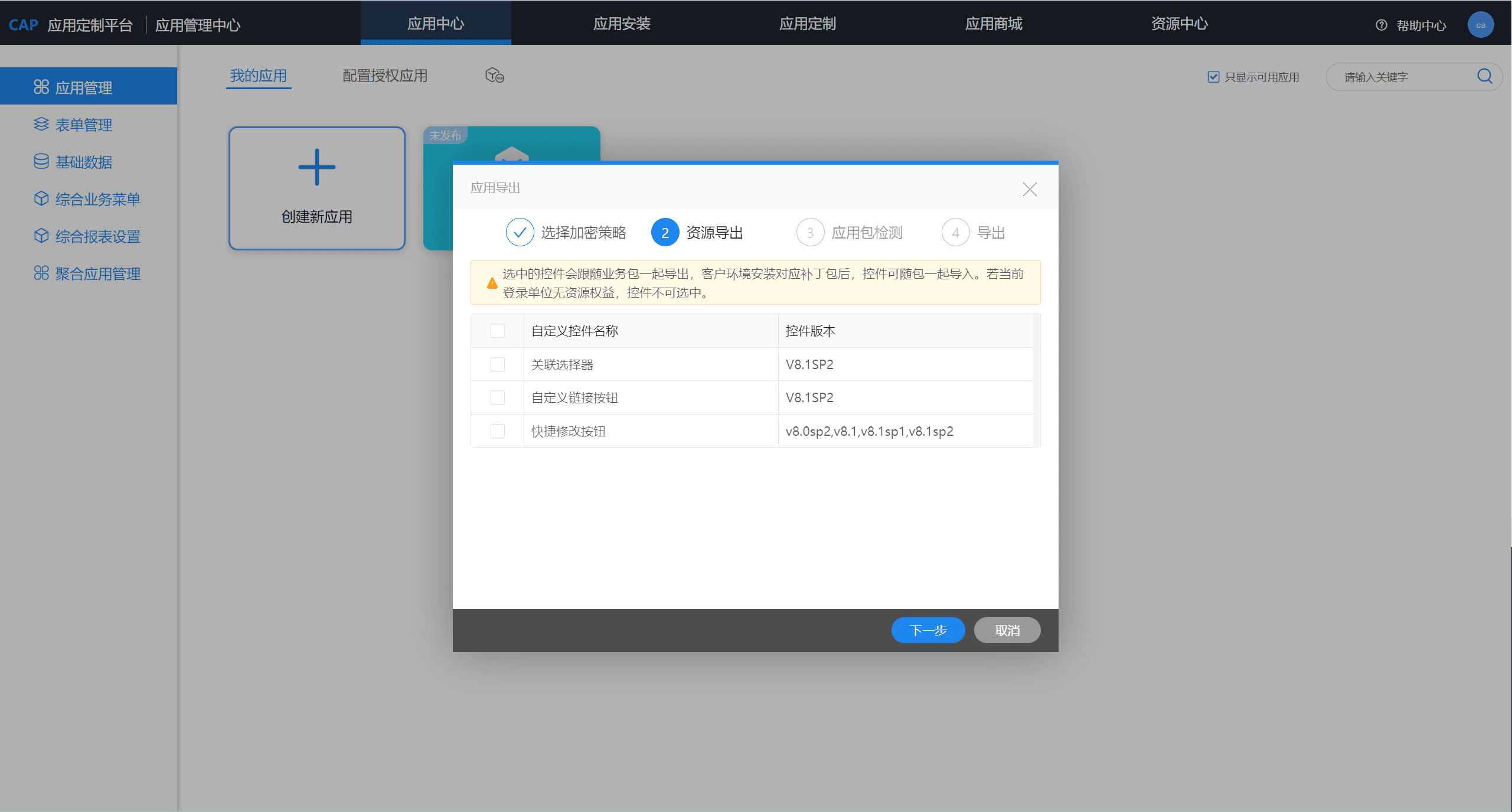Click the 聚合应用管理 grid icon
The image size is (1512, 812).
[x=41, y=273]
